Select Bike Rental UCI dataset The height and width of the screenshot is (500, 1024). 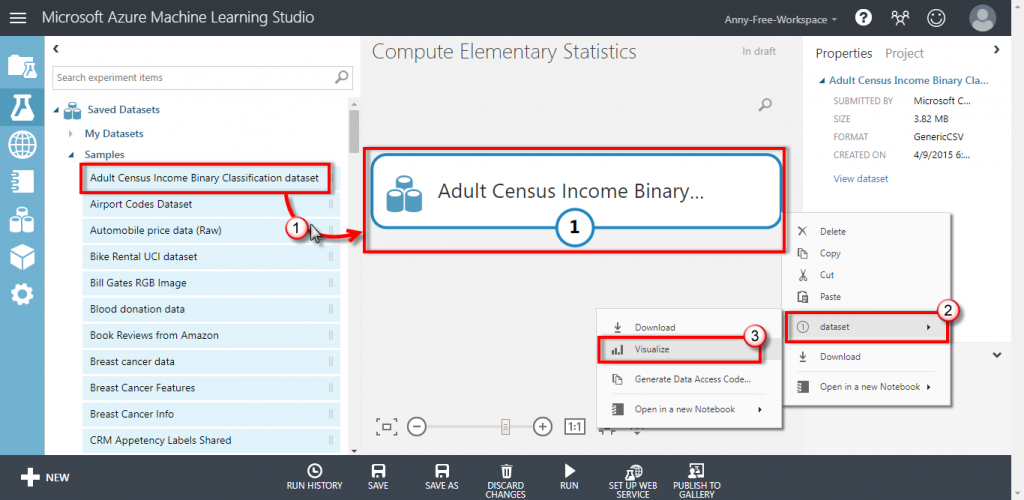(x=211, y=257)
